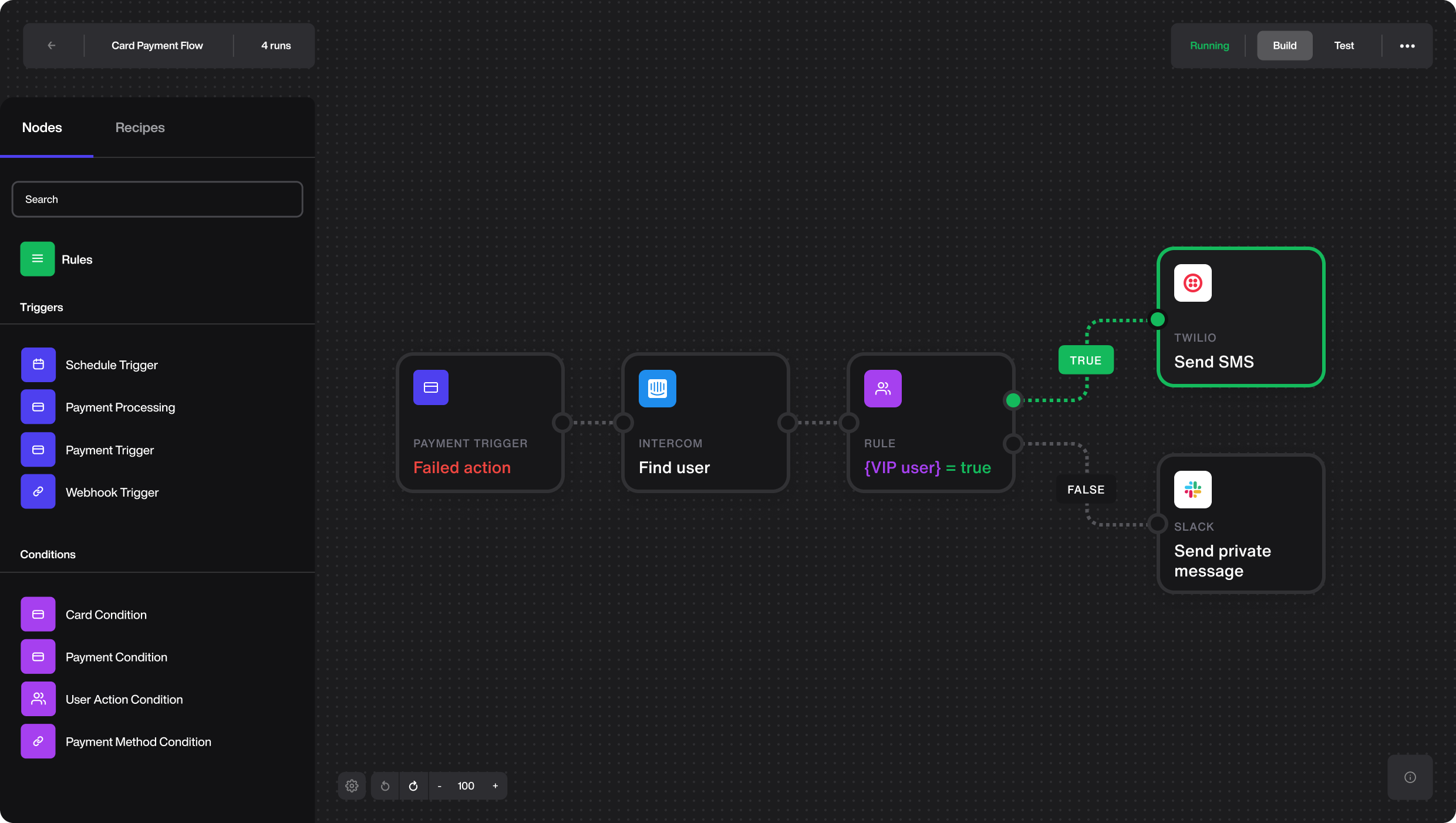Switch to Test mode
This screenshot has height=823, width=1456.
click(x=1344, y=45)
